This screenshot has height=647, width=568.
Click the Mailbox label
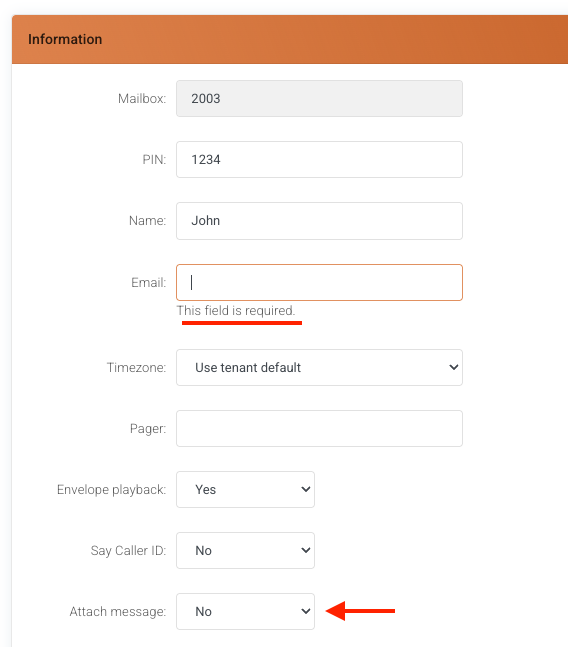tap(142, 99)
